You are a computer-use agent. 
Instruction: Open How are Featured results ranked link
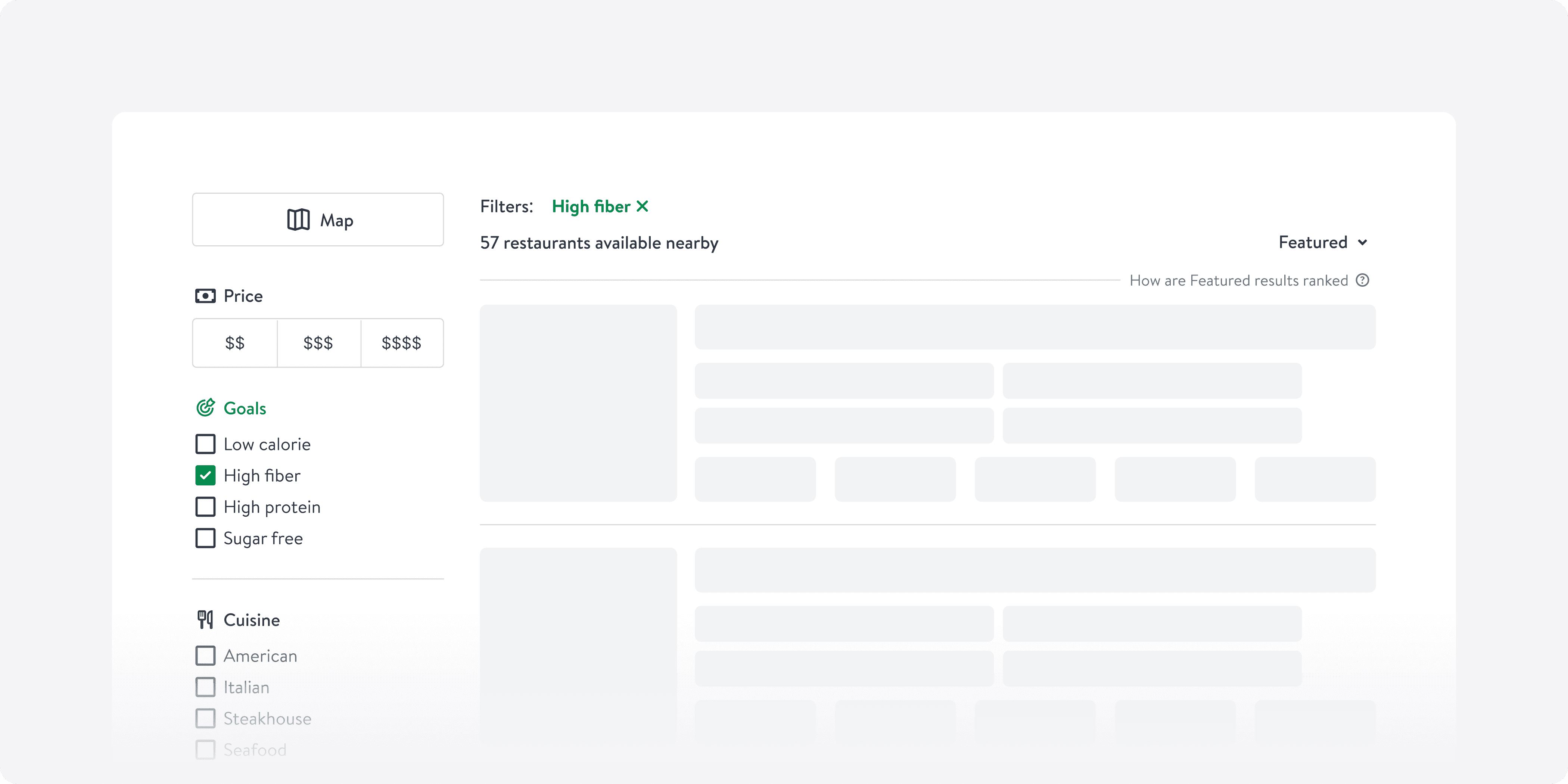(x=1238, y=281)
